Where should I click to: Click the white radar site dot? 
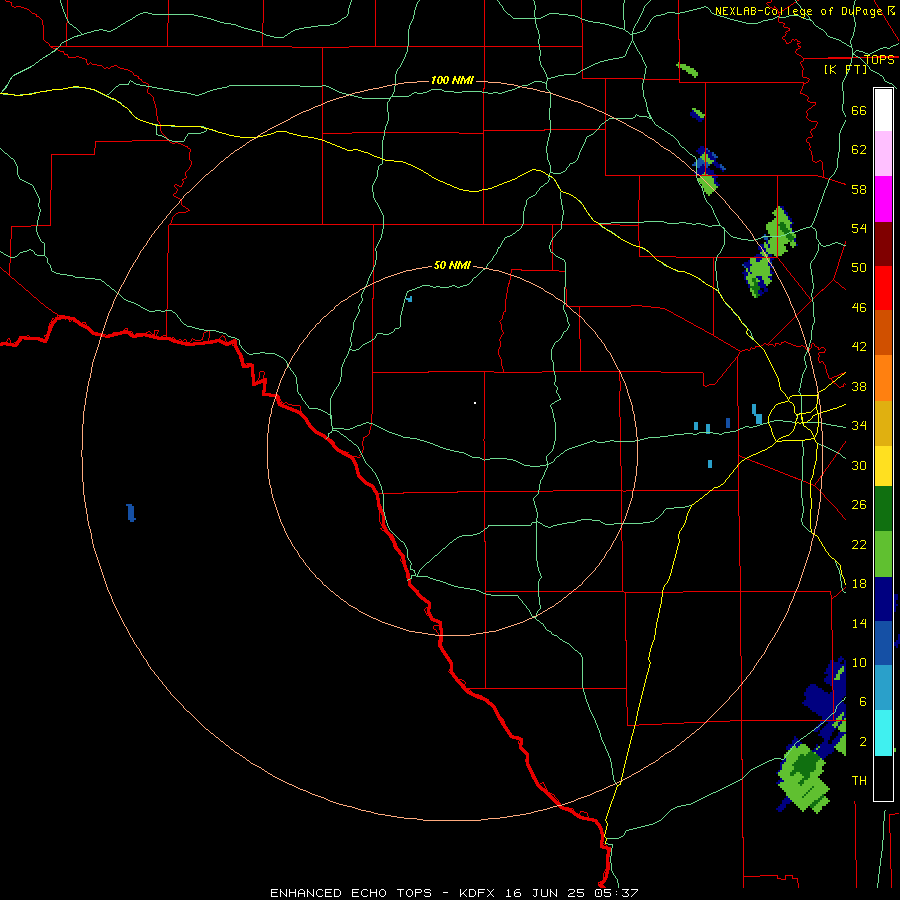click(x=475, y=403)
